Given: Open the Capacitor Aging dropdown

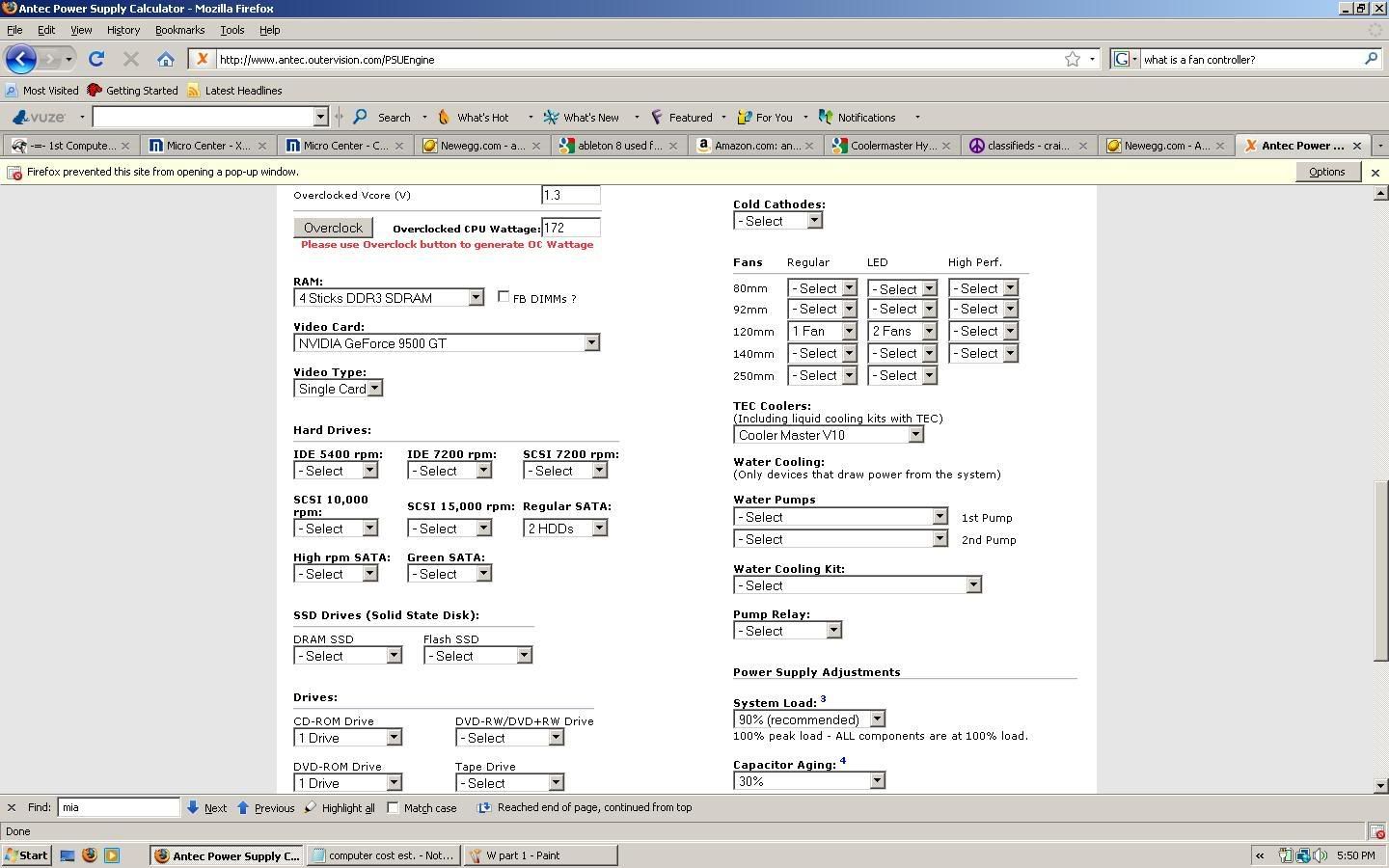Looking at the screenshot, I should (810, 781).
